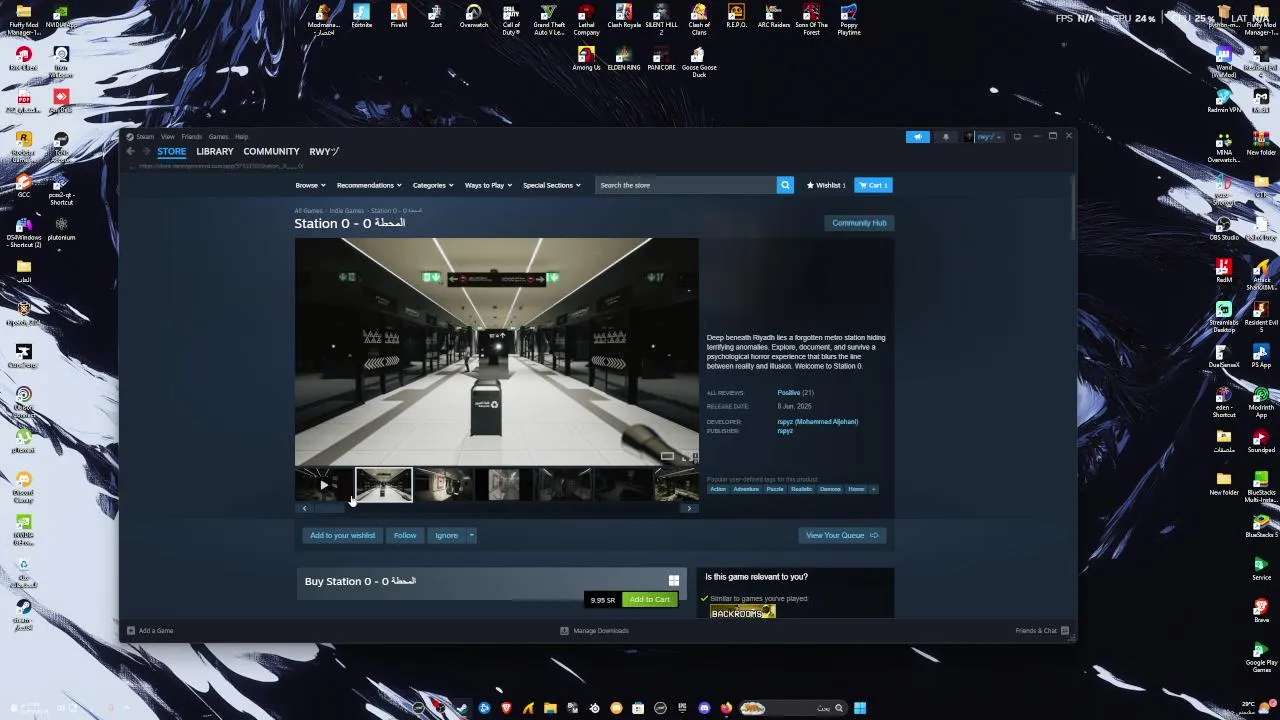This screenshot has width=1280, height=720.
Task: Open the Clash of Clans desktop shortcut
Action: coord(699,20)
